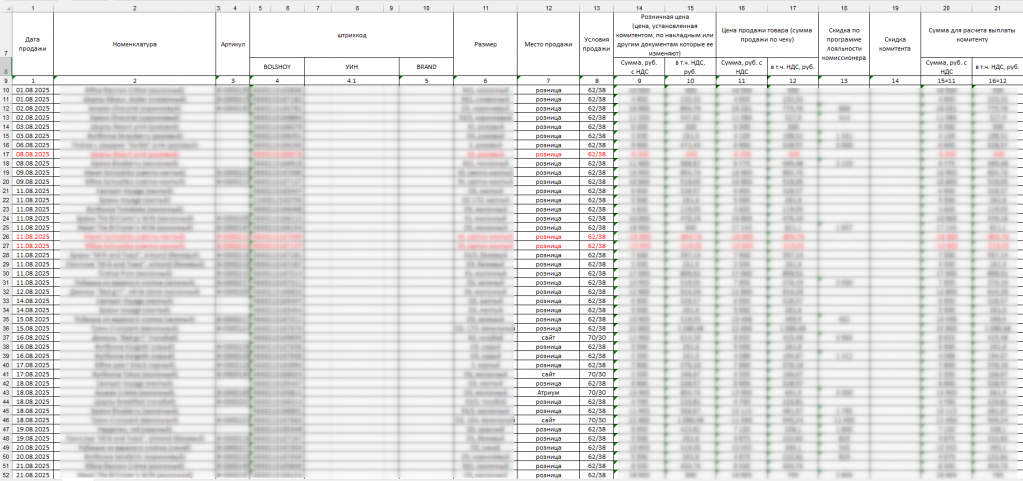Select the 'Артикул' header cell
Screen dimensions: 1023x481
click(232, 44)
